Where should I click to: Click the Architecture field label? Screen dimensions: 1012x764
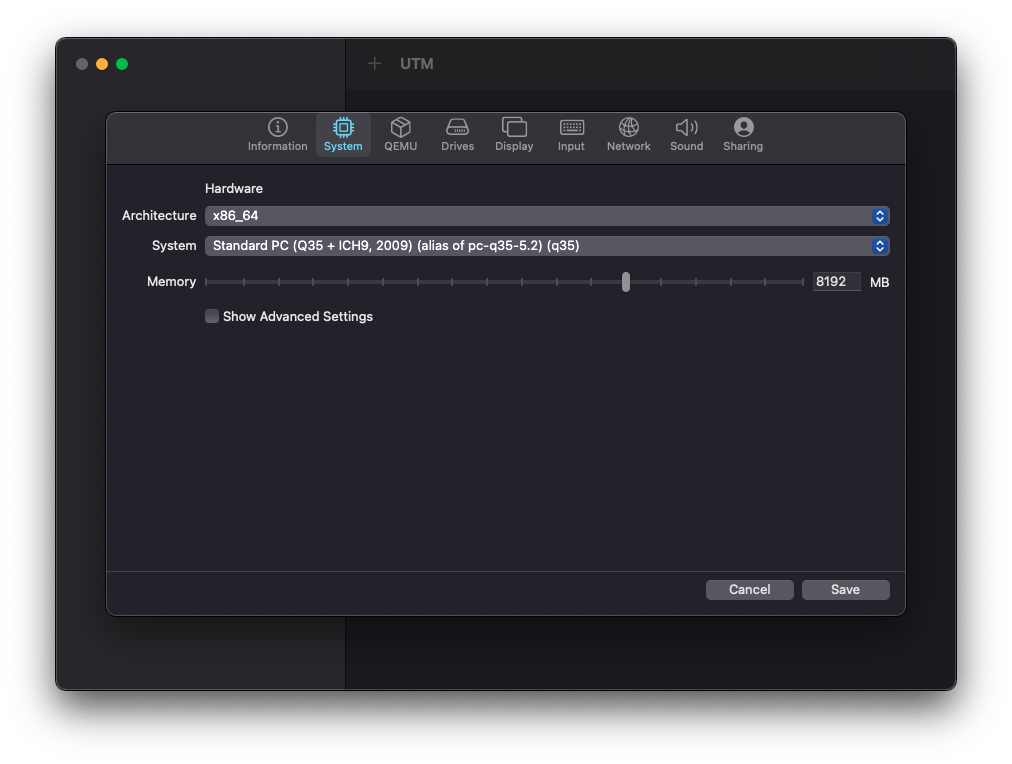[159, 216]
